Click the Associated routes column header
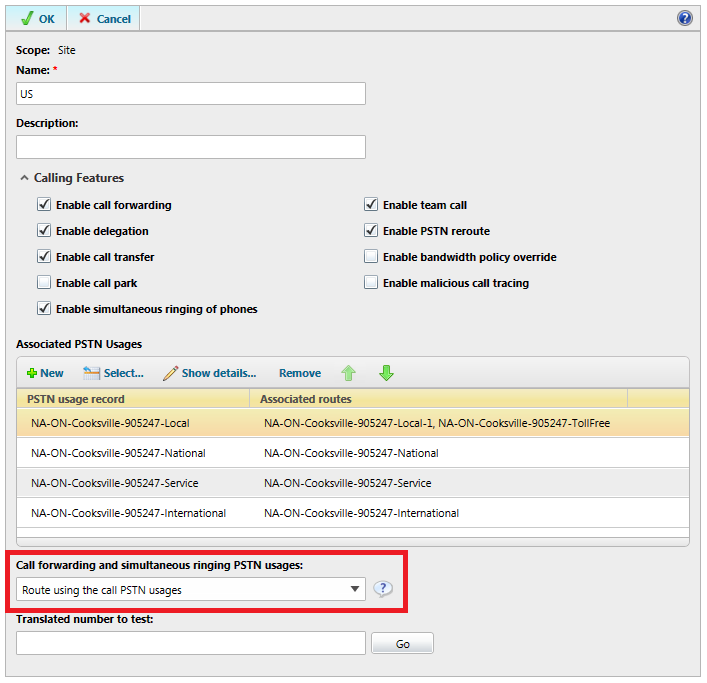Viewport: 707px width, 683px height. pos(438,399)
